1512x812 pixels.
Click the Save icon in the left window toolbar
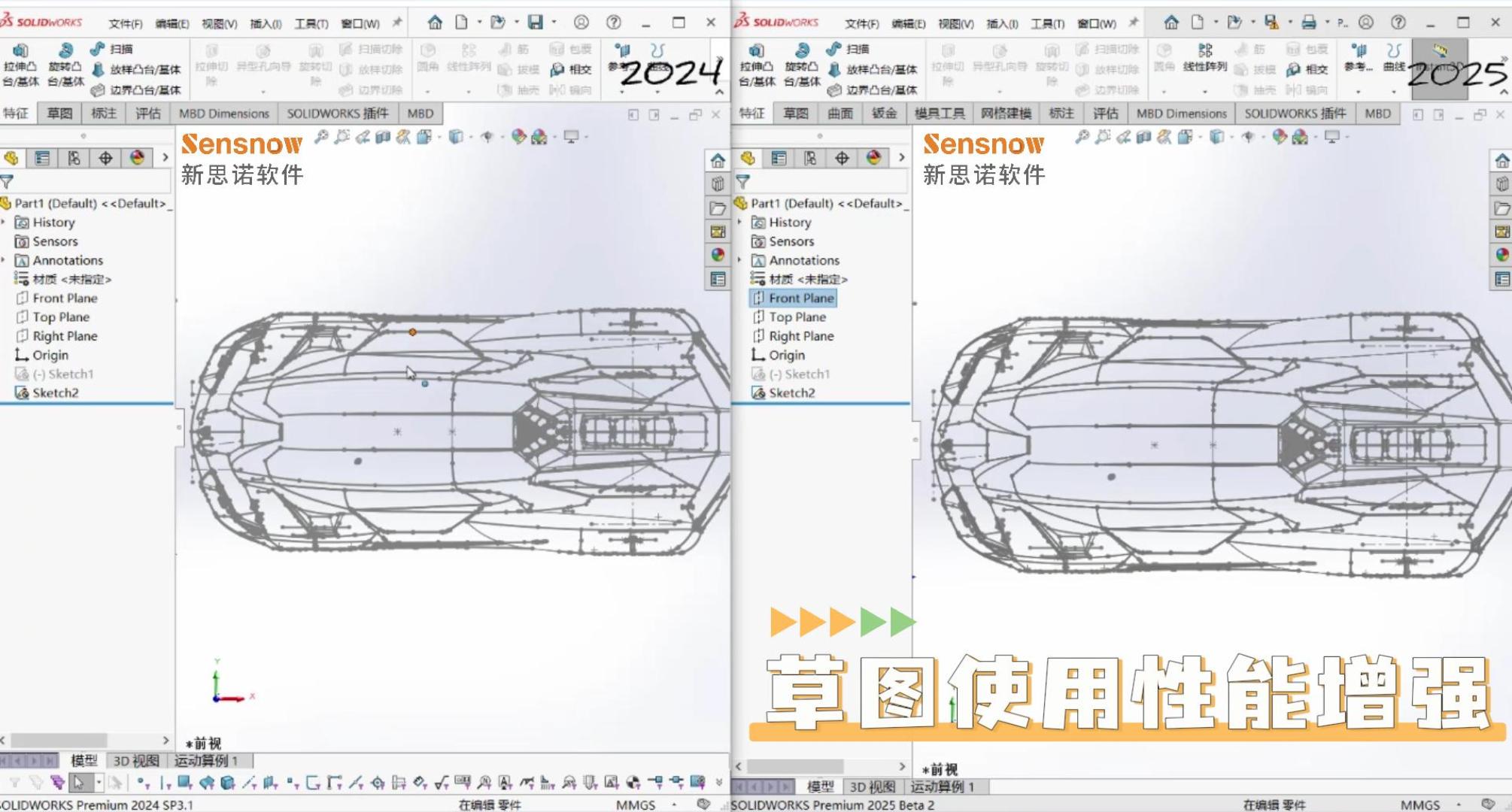click(x=535, y=23)
